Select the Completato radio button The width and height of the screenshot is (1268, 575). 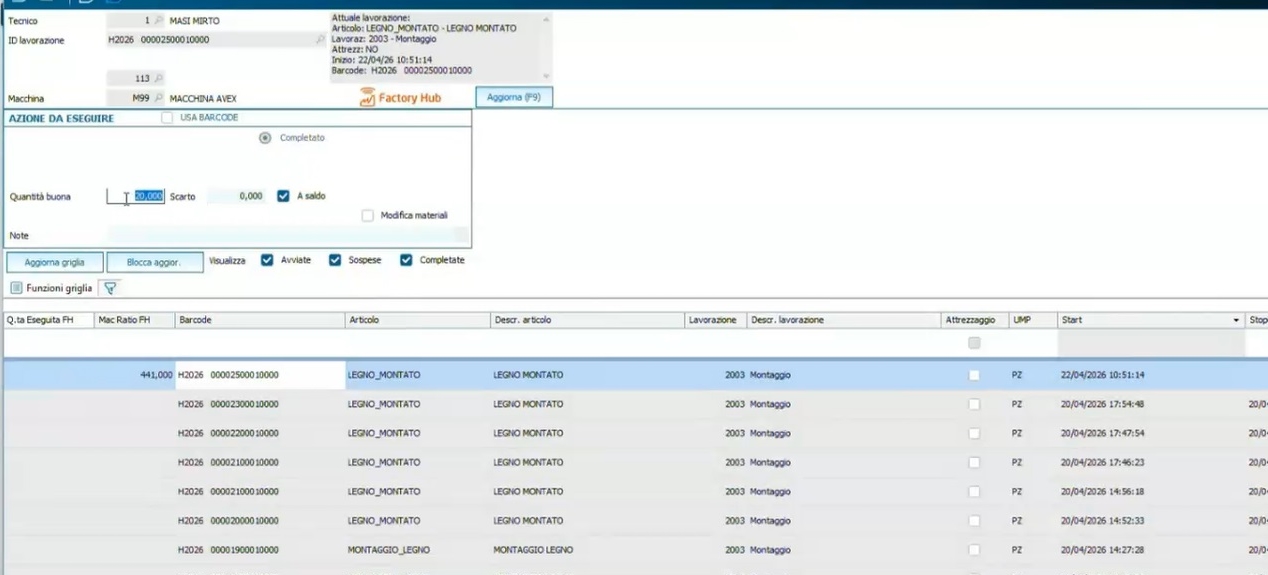pyautogui.click(x=265, y=138)
